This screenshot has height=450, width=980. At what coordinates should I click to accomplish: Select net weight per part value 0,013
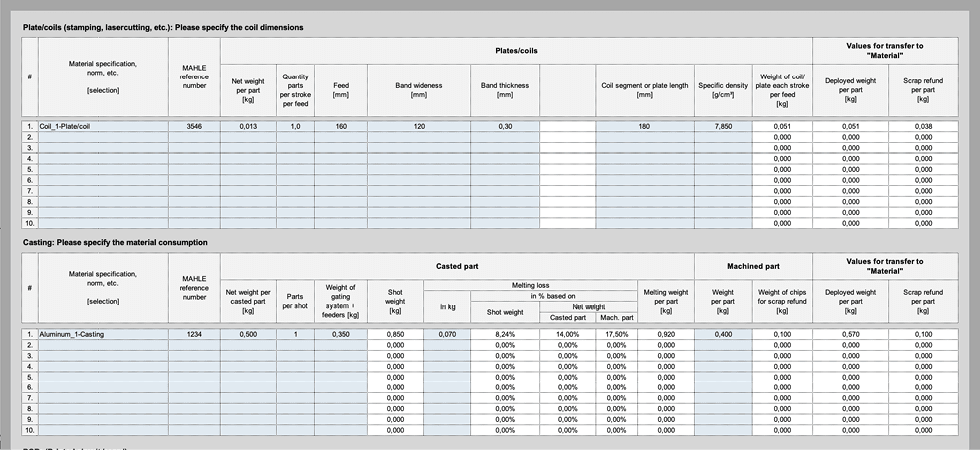click(247, 127)
